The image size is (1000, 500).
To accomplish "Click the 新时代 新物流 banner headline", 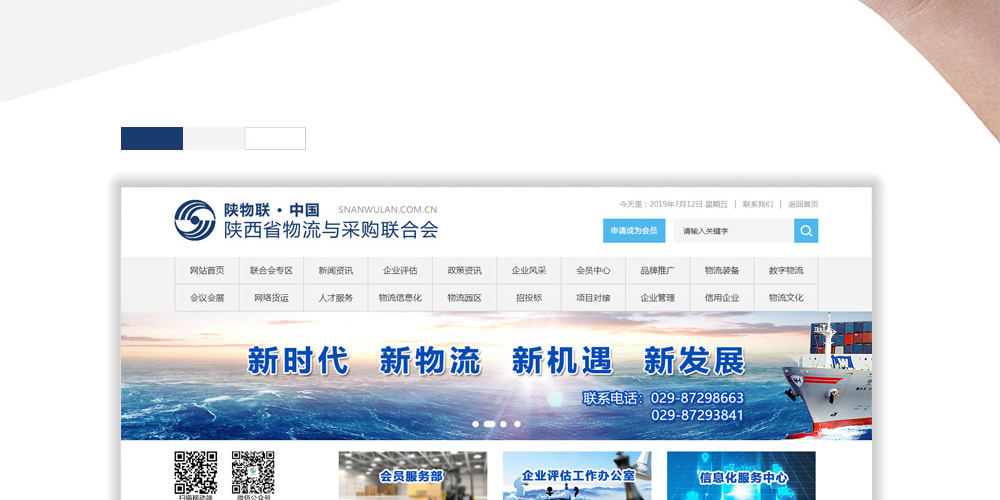I will (x=365, y=361).
